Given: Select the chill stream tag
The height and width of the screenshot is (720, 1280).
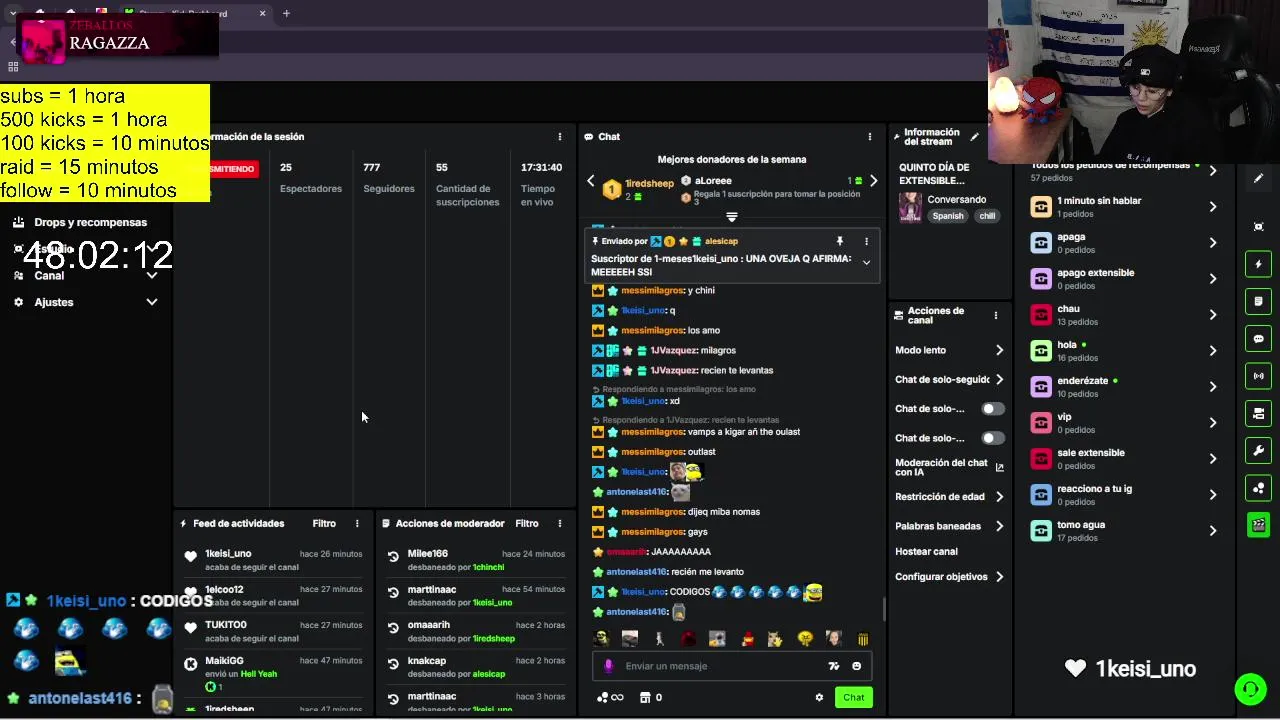Looking at the screenshot, I should [987, 216].
